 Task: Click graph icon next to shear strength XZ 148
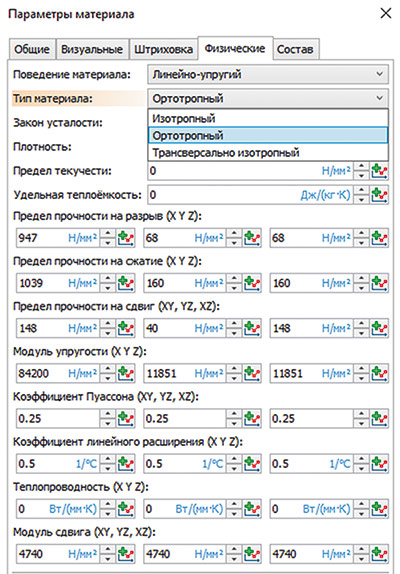pos(379,328)
